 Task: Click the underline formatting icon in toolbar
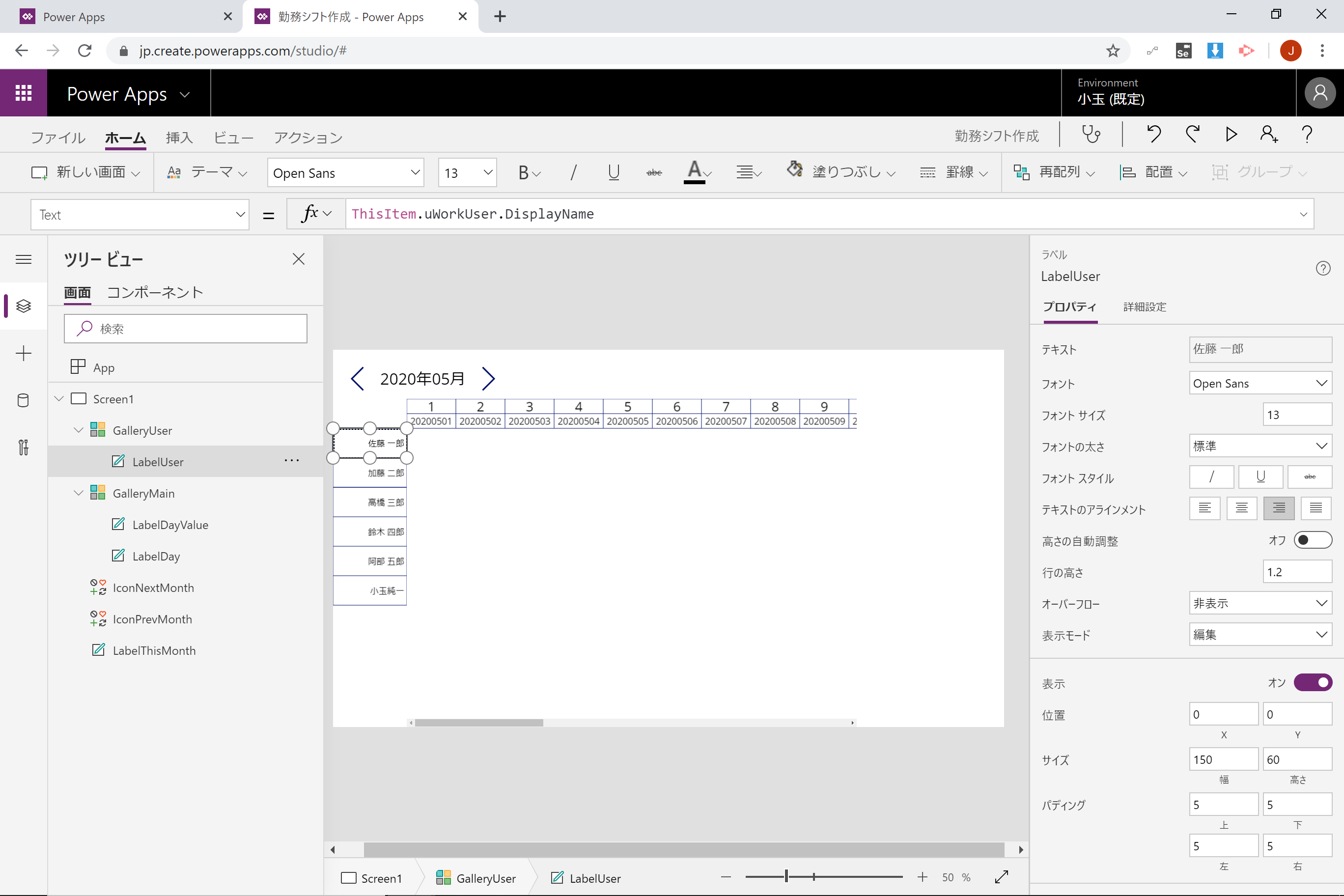(614, 172)
